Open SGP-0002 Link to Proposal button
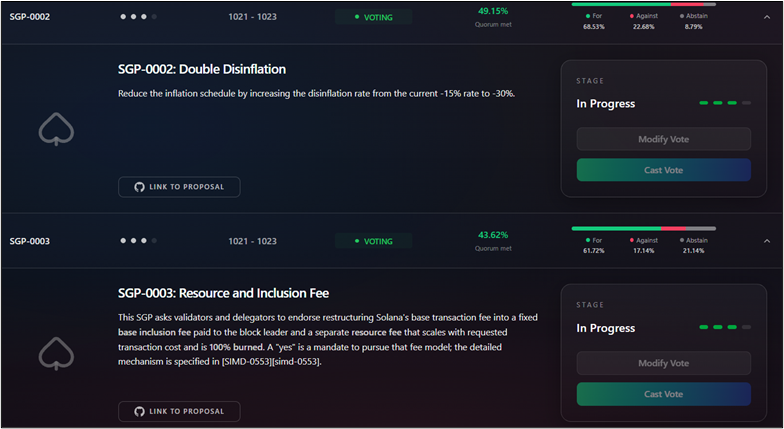784x429 pixels. click(x=179, y=186)
